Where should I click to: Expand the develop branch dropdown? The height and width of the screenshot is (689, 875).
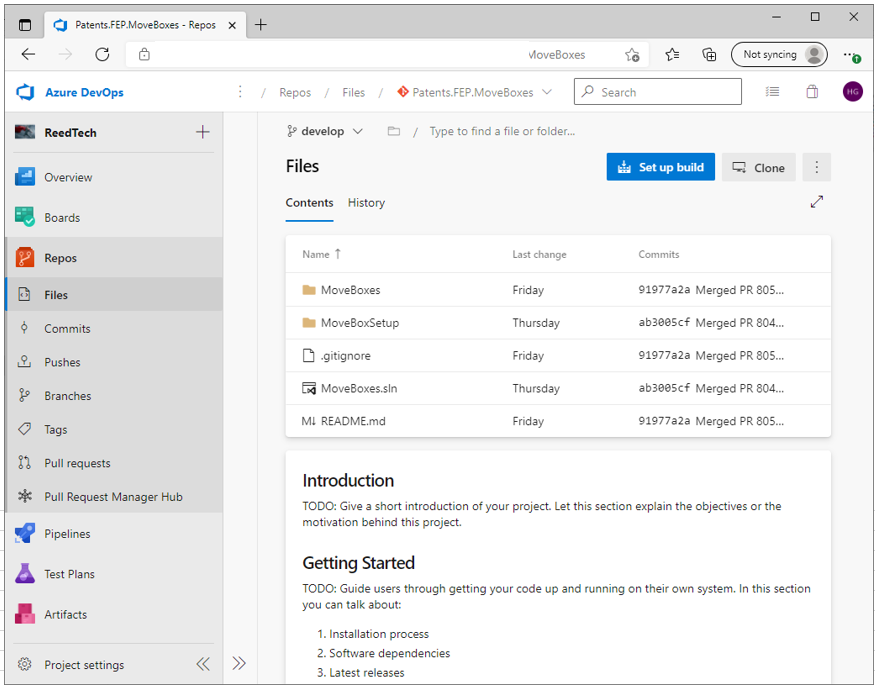point(325,131)
